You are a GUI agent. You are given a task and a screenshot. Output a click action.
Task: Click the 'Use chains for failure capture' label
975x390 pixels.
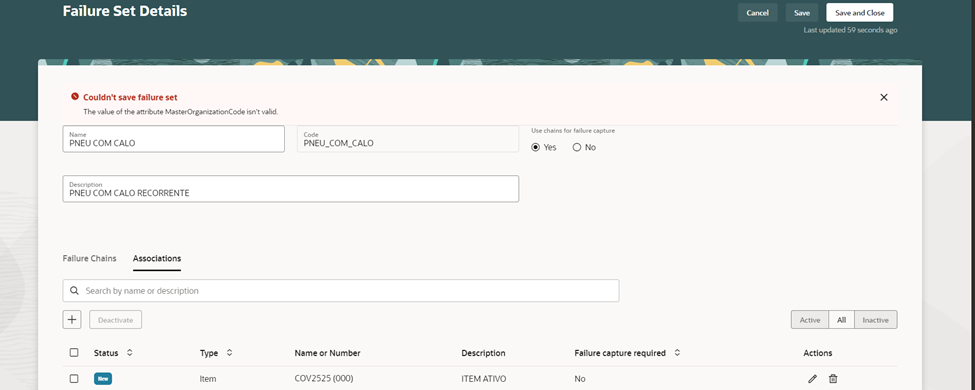tap(573, 131)
